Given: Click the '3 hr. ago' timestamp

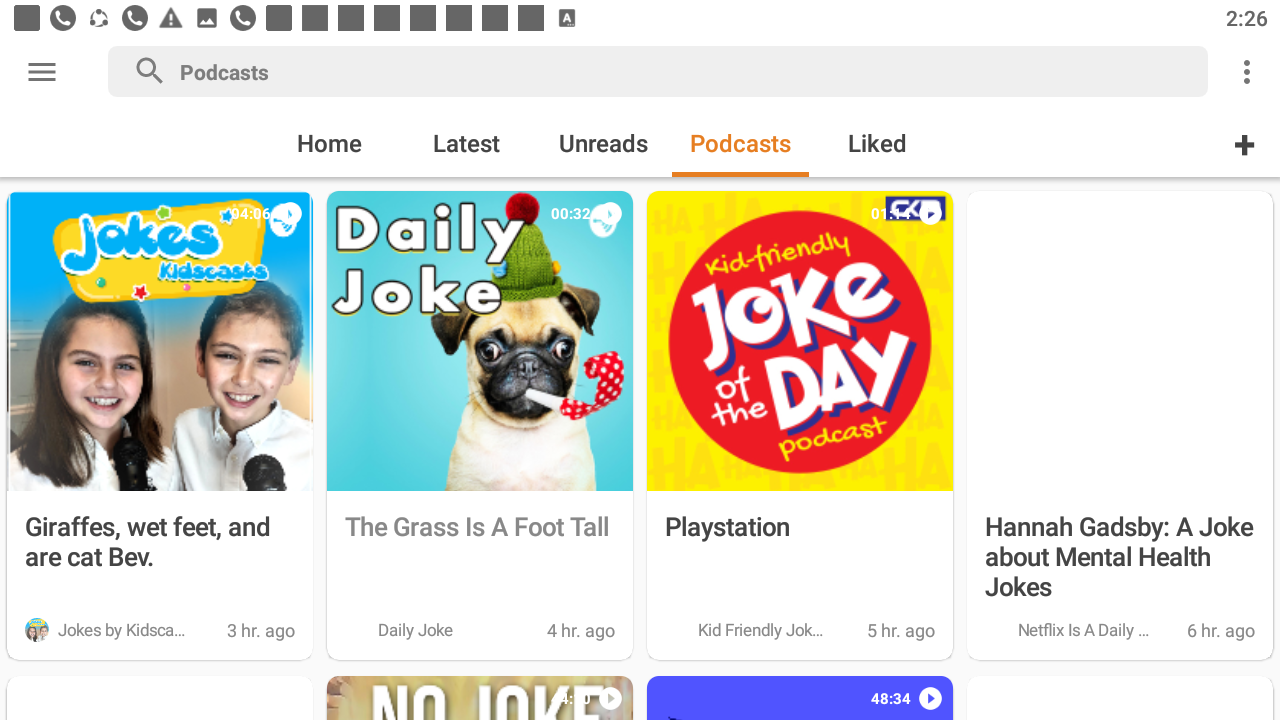Looking at the screenshot, I should pyautogui.click(x=261, y=631).
